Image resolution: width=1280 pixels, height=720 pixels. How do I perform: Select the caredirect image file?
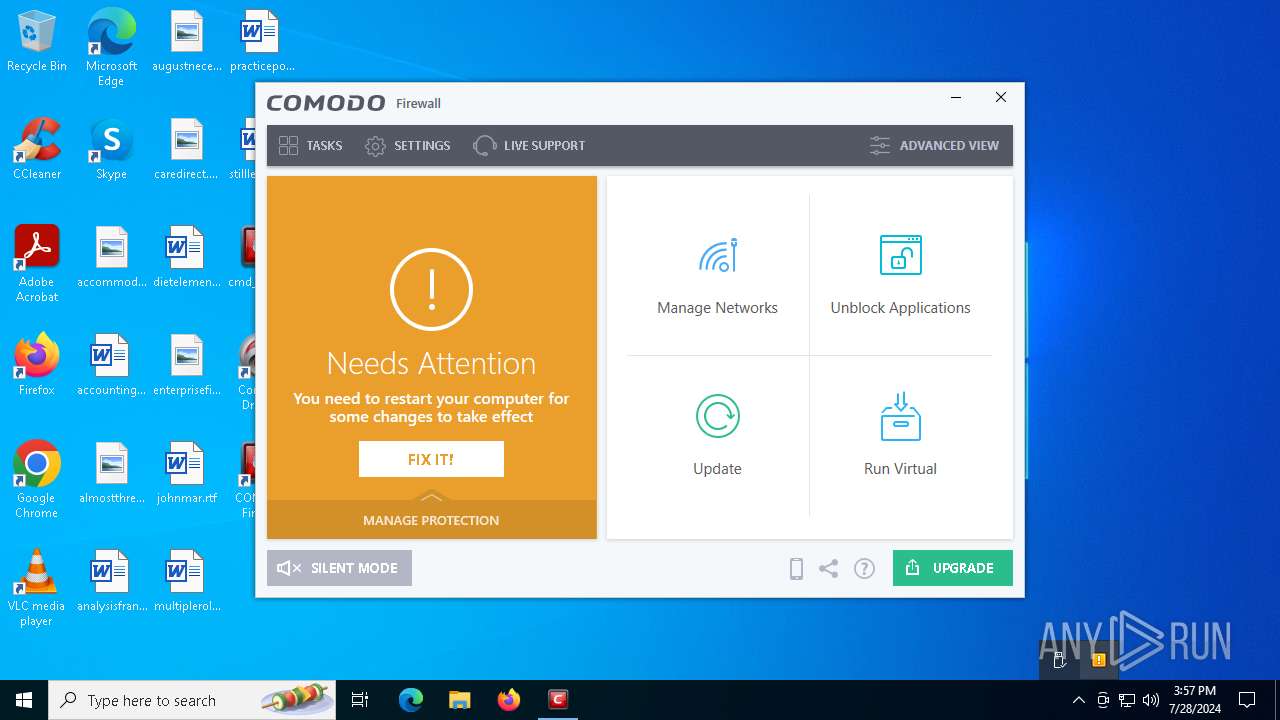click(187, 149)
